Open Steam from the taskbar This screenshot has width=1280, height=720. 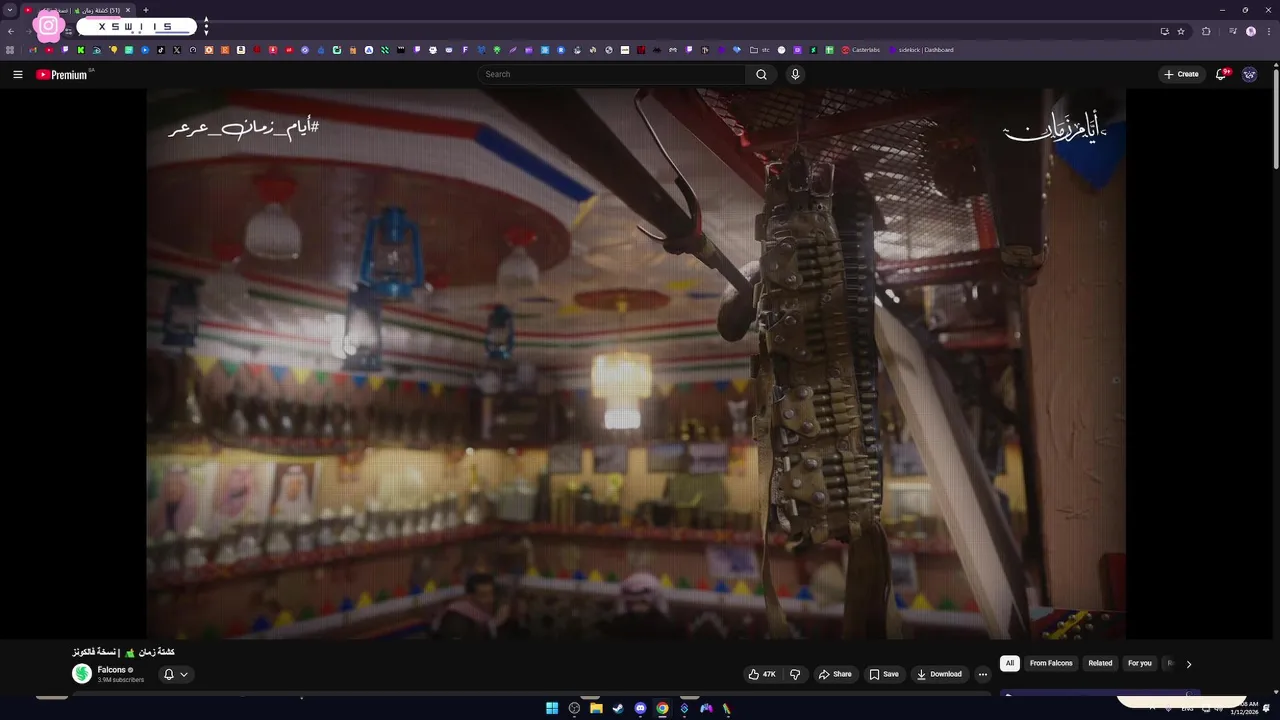618,708
